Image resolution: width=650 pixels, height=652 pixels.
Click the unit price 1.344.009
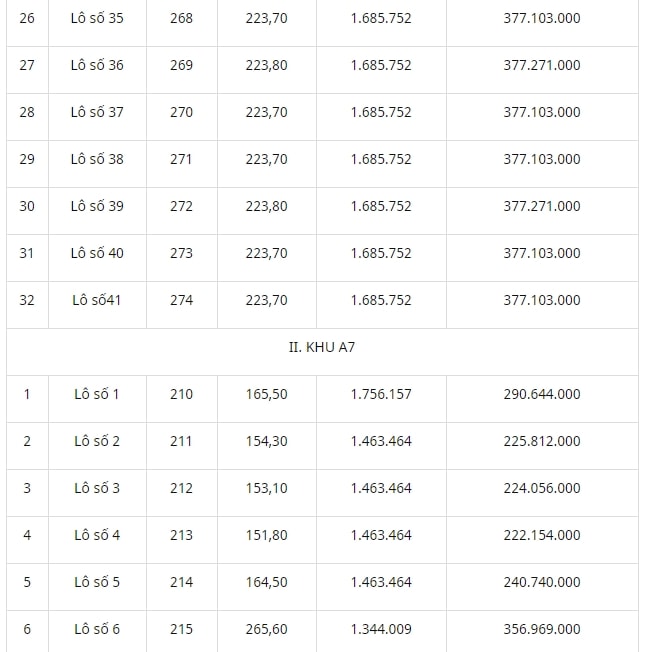click(x=381, y=629)
